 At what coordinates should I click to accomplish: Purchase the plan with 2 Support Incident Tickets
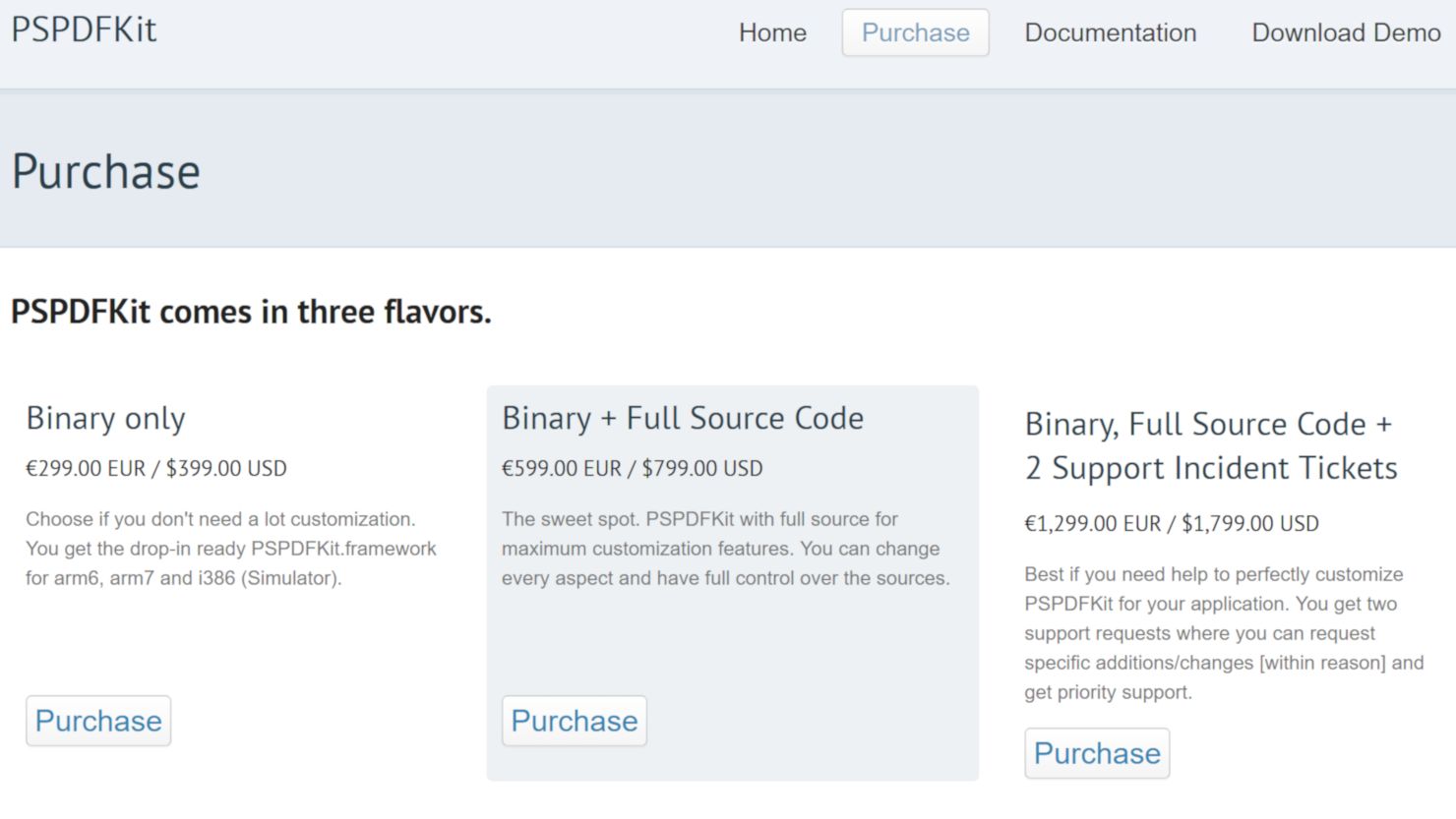(x=1097, y=753)
